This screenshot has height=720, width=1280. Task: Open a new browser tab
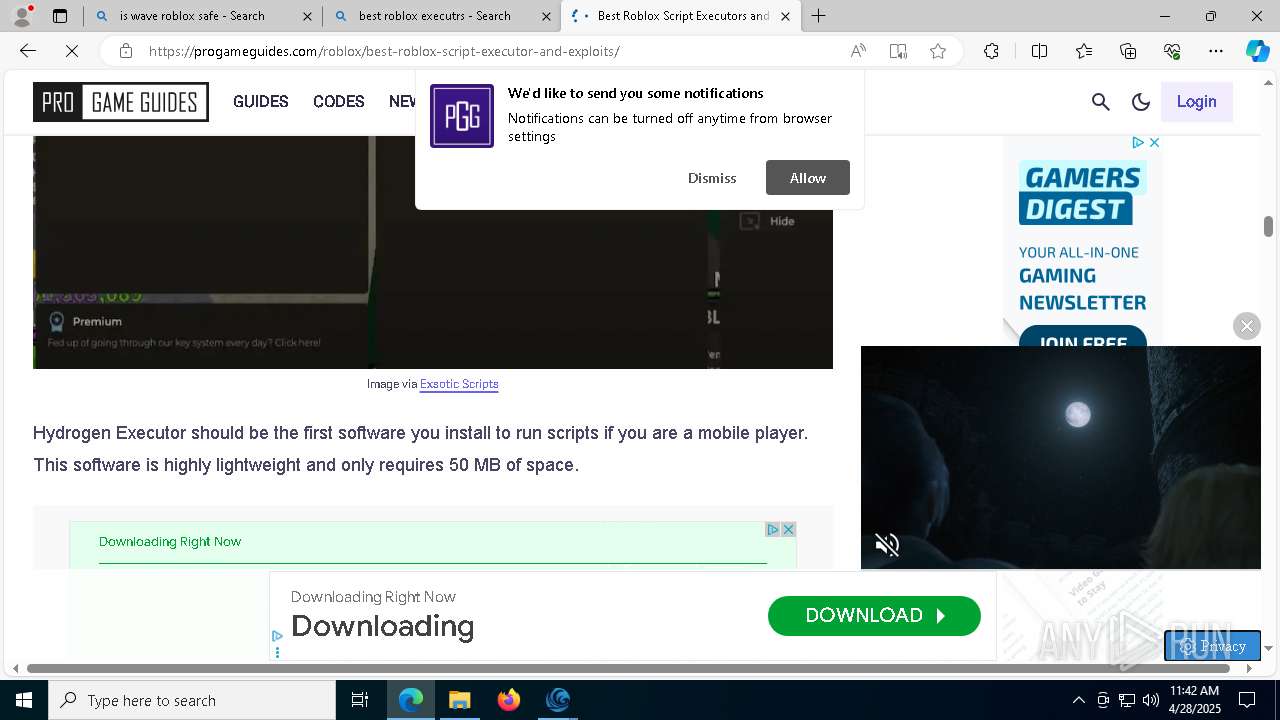click(818, 16)
